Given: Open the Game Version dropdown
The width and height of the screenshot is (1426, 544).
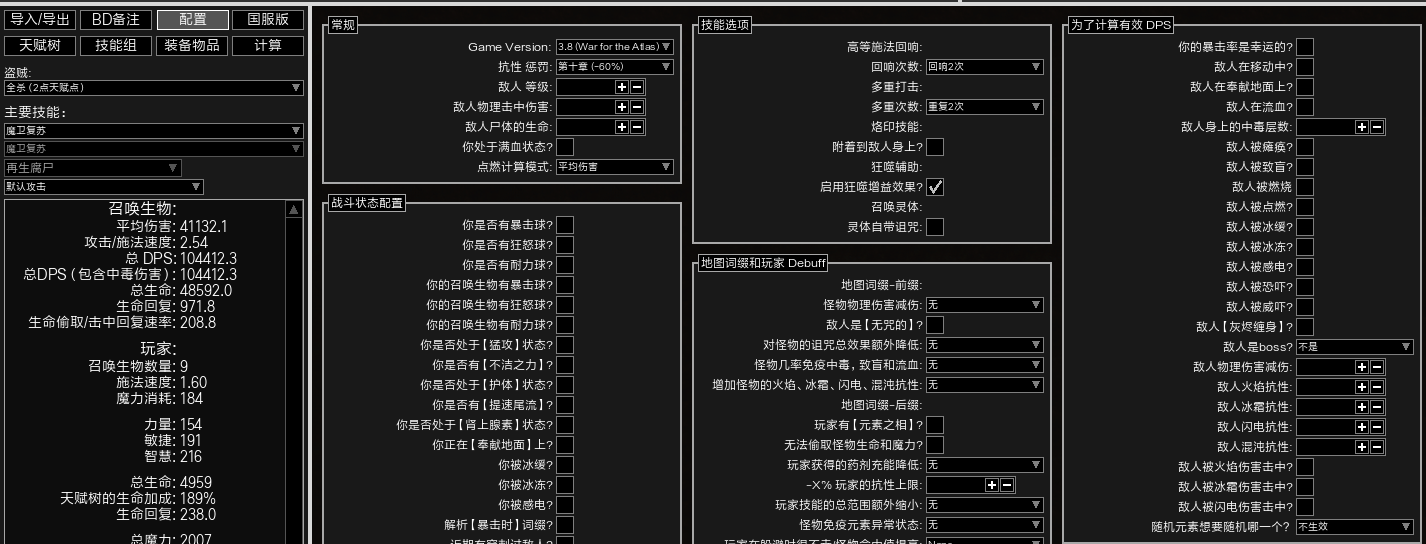Looking at the screenshot, I should (614, 47).
